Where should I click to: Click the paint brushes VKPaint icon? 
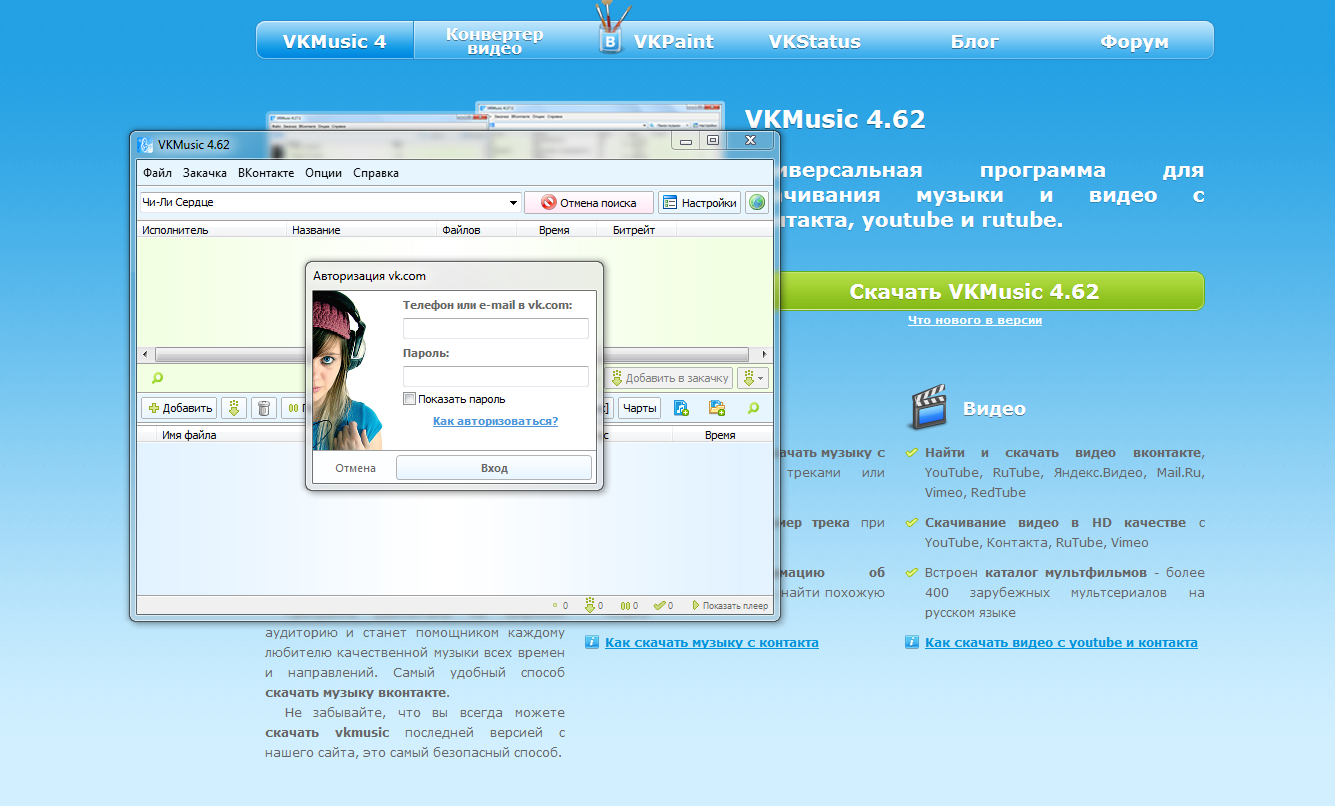click(x=609, y=28)
